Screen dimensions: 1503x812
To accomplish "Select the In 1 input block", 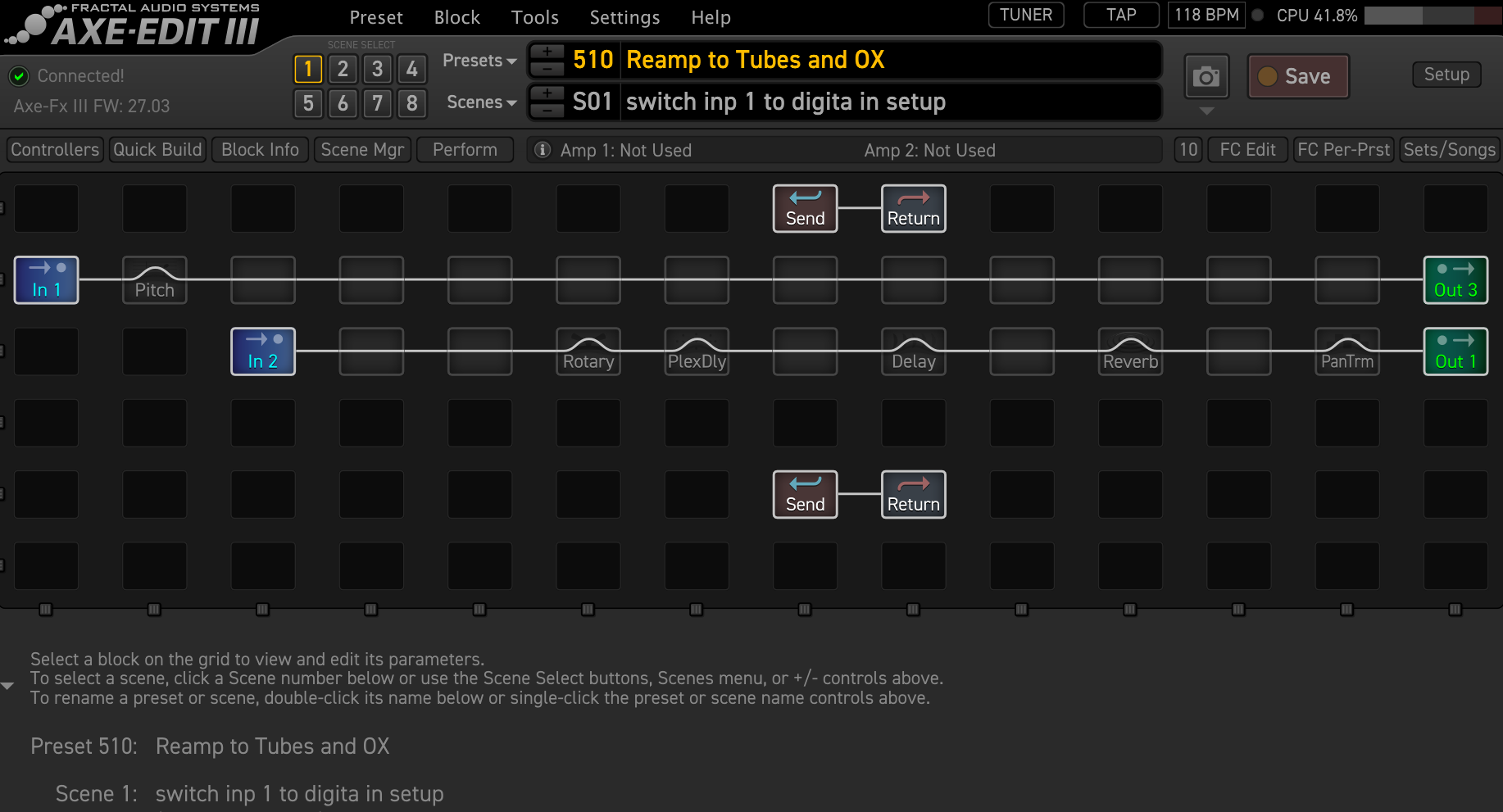I will pos(46,280).
